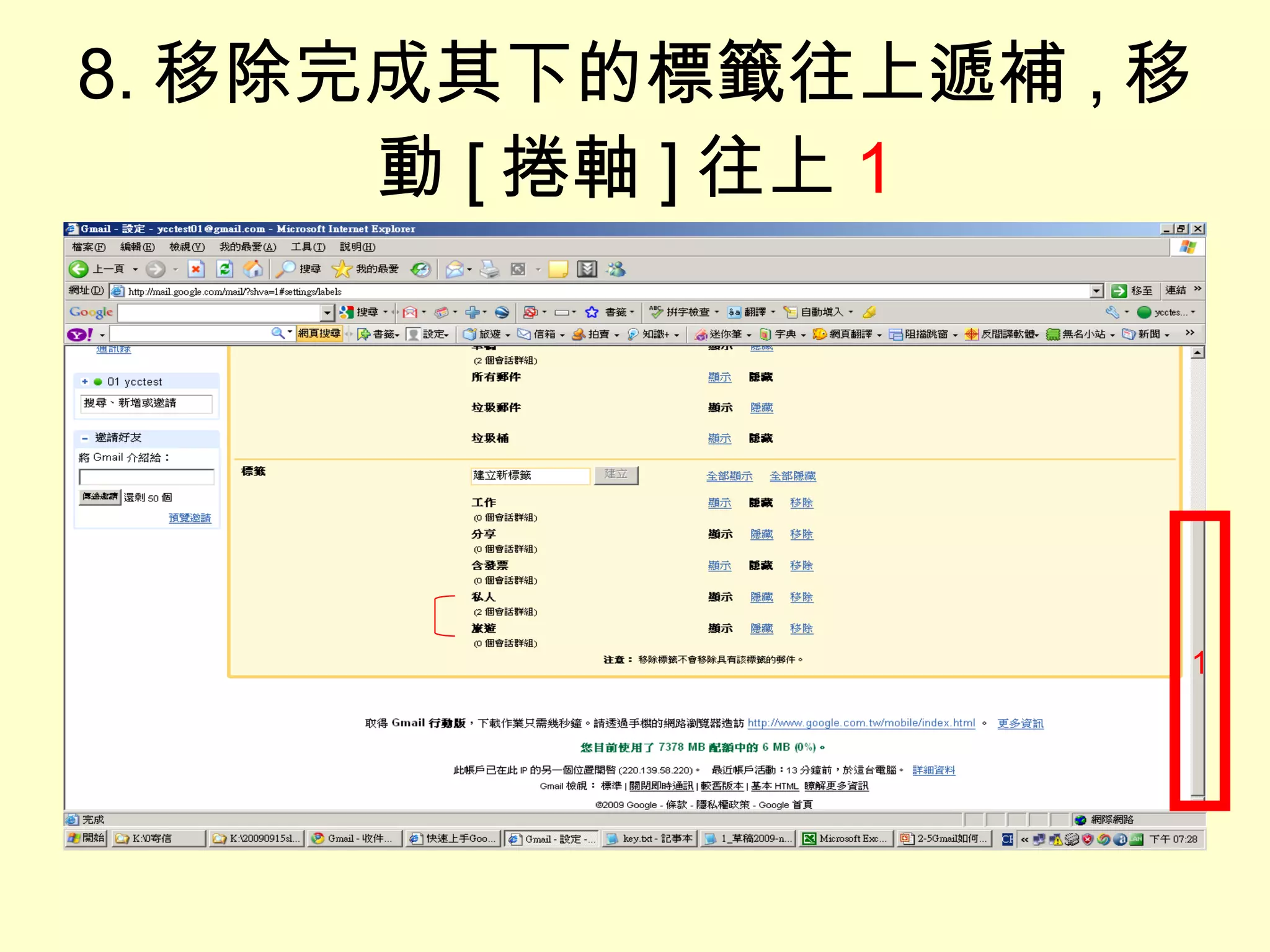Open the address bar dropdown arrow
This screenshot has width=1270, height=952.
coord(1096,291)
